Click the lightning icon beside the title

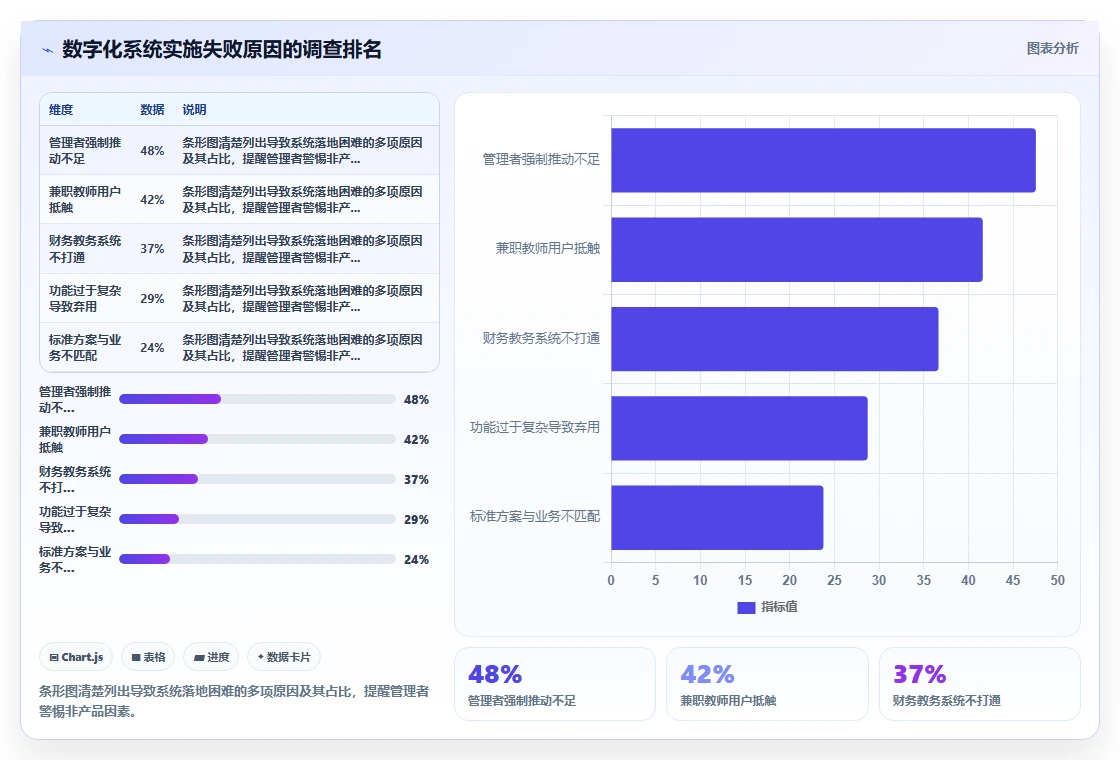click(x=48, y=50)
